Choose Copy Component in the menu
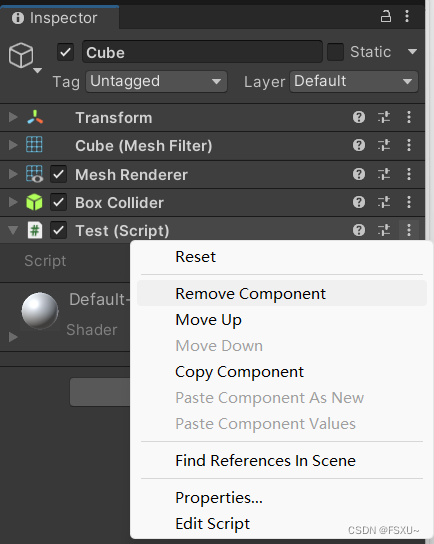Viewport: 434px width, 544px height. (x=239, y=372)
